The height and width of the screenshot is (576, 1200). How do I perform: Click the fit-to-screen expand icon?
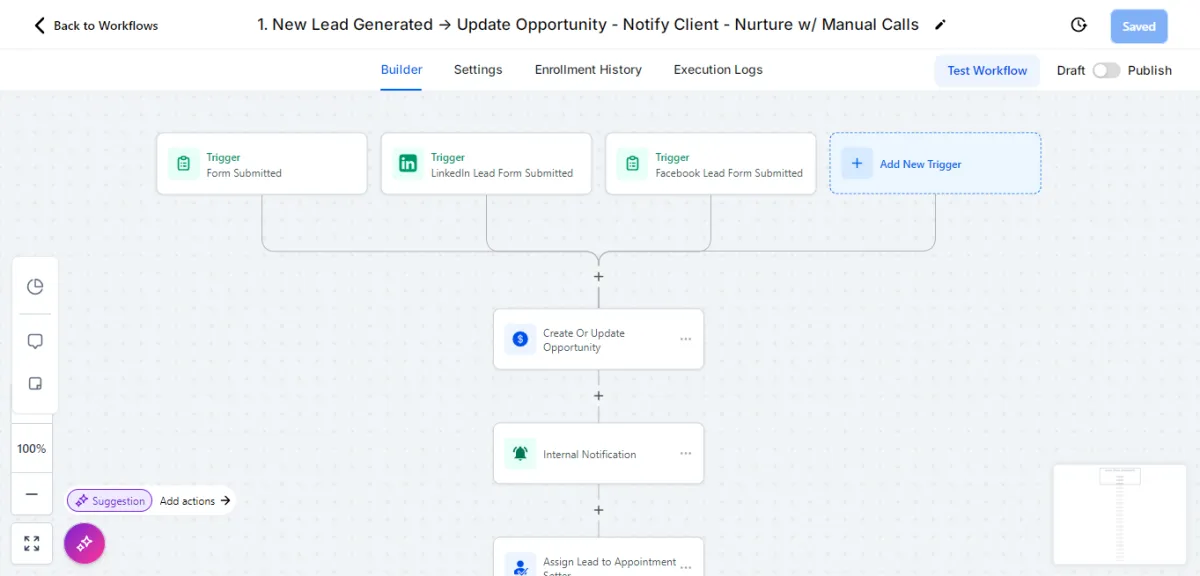32,543
